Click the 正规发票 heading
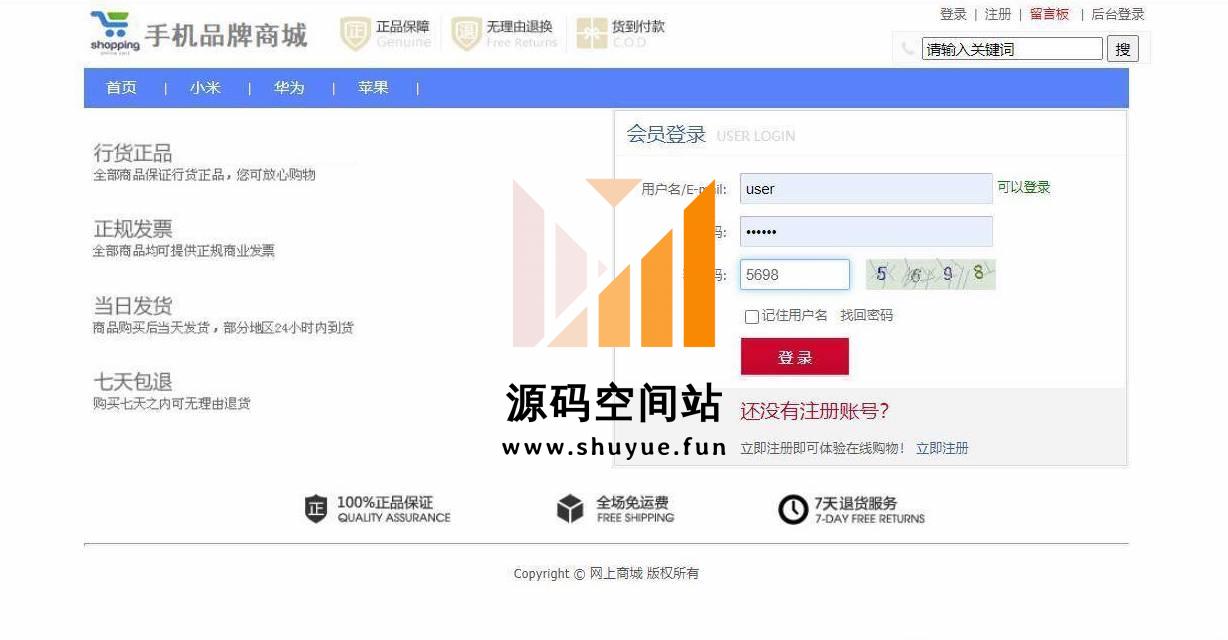This screenshot has width=1228, height=640. click(x=133, y=229)
